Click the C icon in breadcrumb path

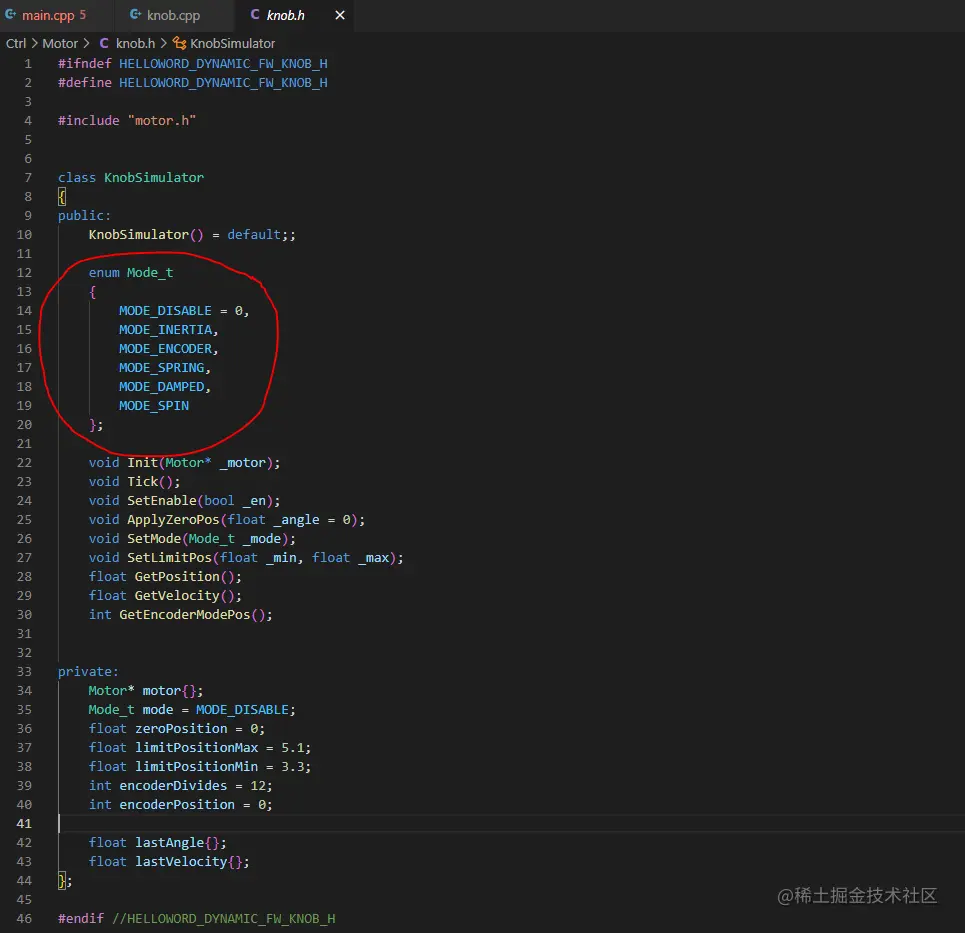[x=104, y=43]
